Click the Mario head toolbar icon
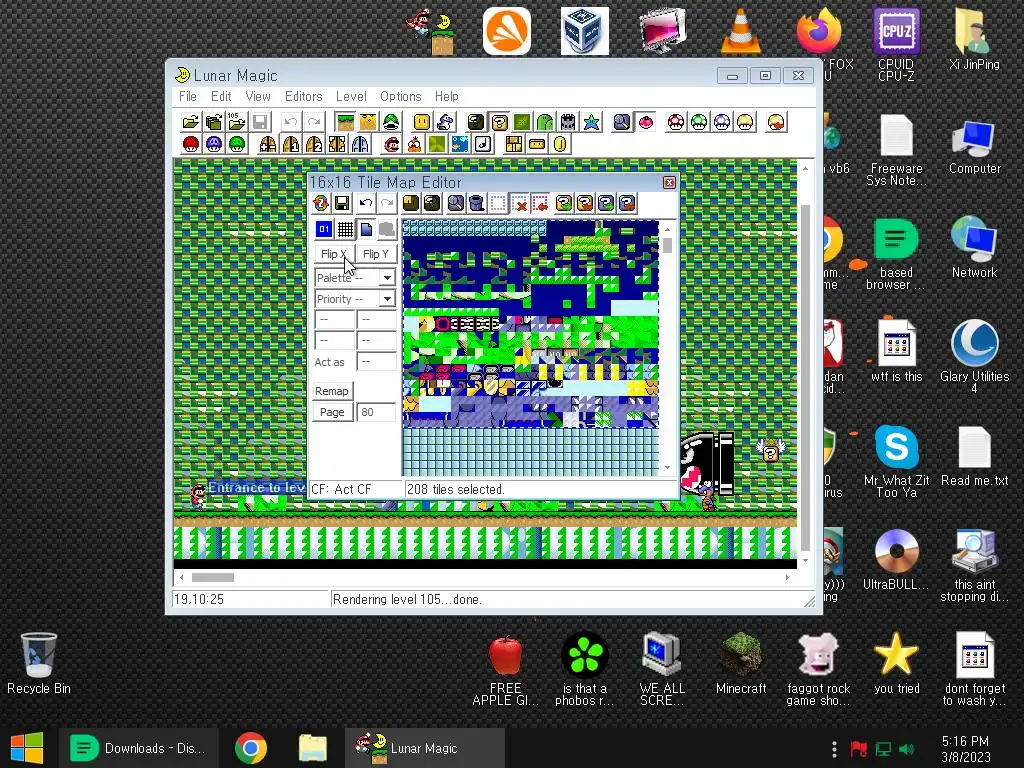The image size is (1024, 768). point(391,144)
